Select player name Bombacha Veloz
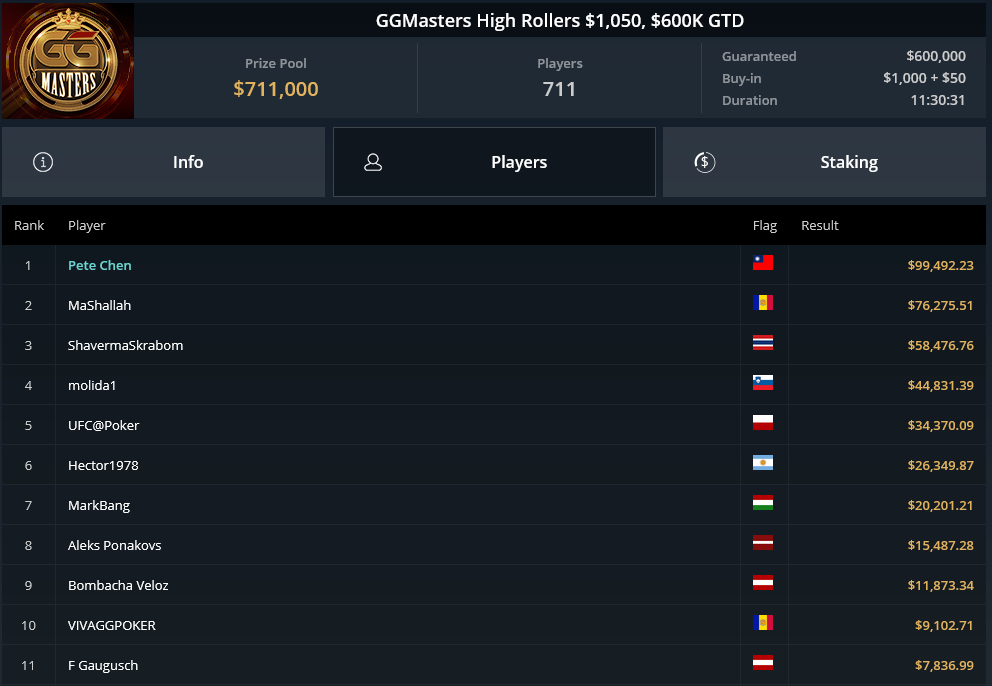992x686 pixels. pos(118,585)
